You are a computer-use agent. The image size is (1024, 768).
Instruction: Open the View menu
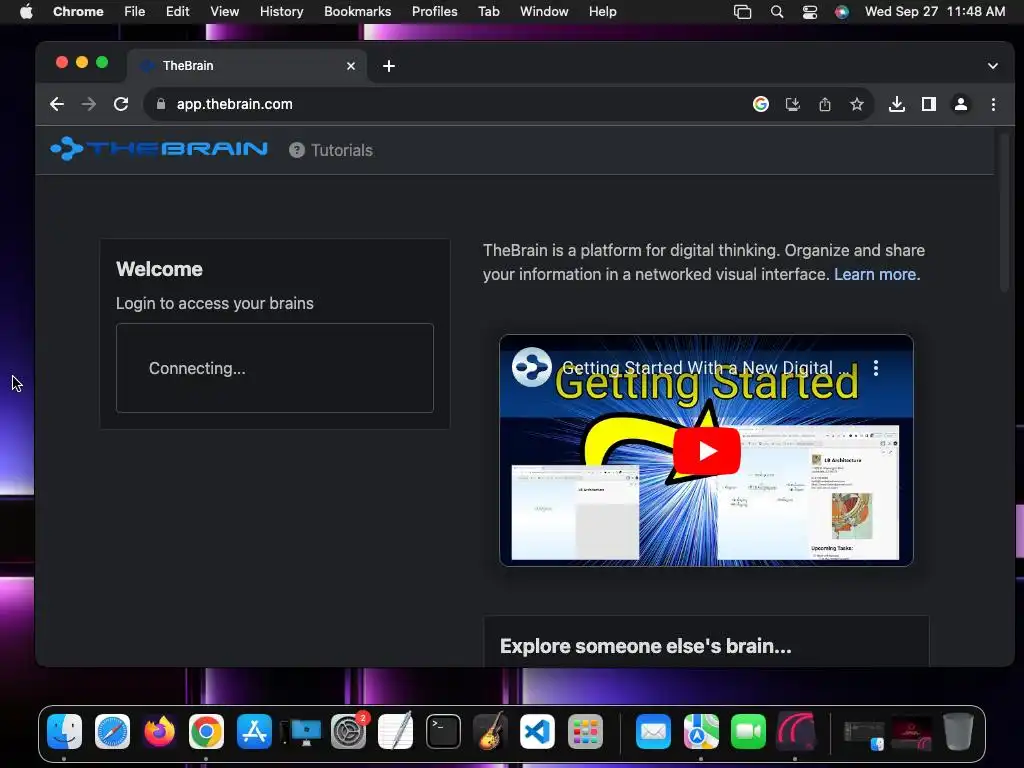pyautogui.click(x=224, y=12)
